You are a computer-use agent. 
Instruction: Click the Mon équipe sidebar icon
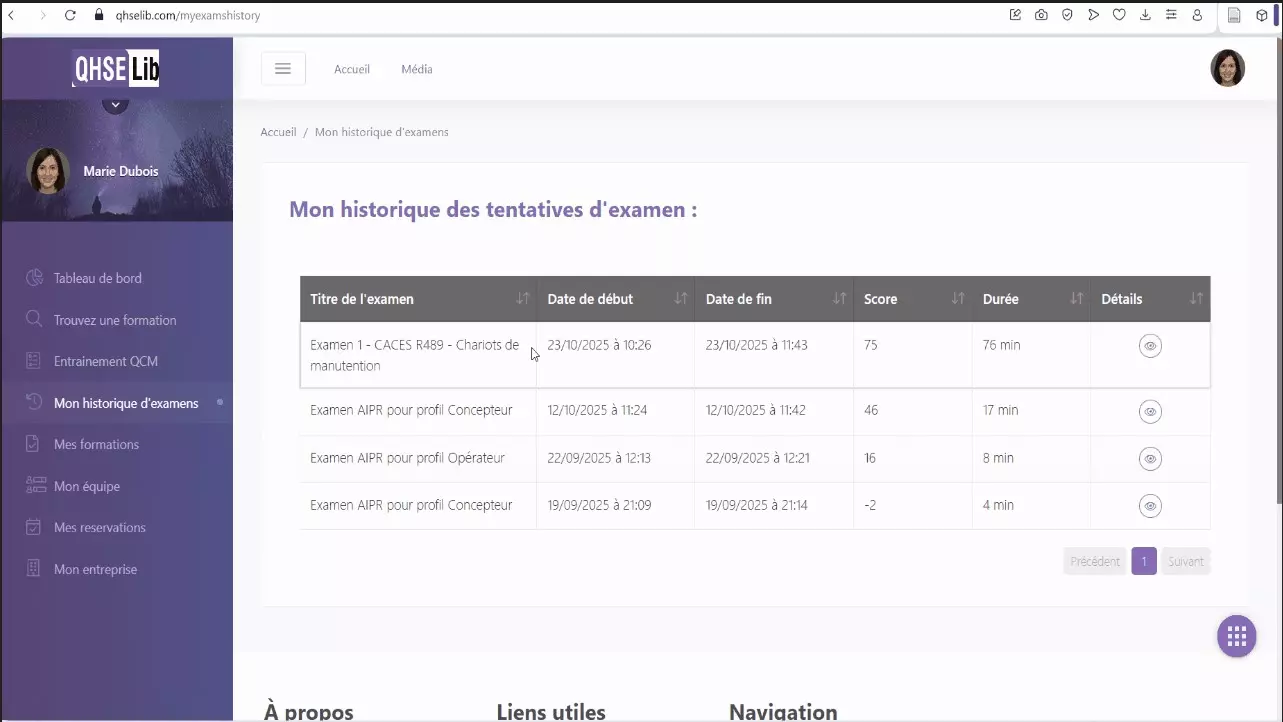(36, 486)
